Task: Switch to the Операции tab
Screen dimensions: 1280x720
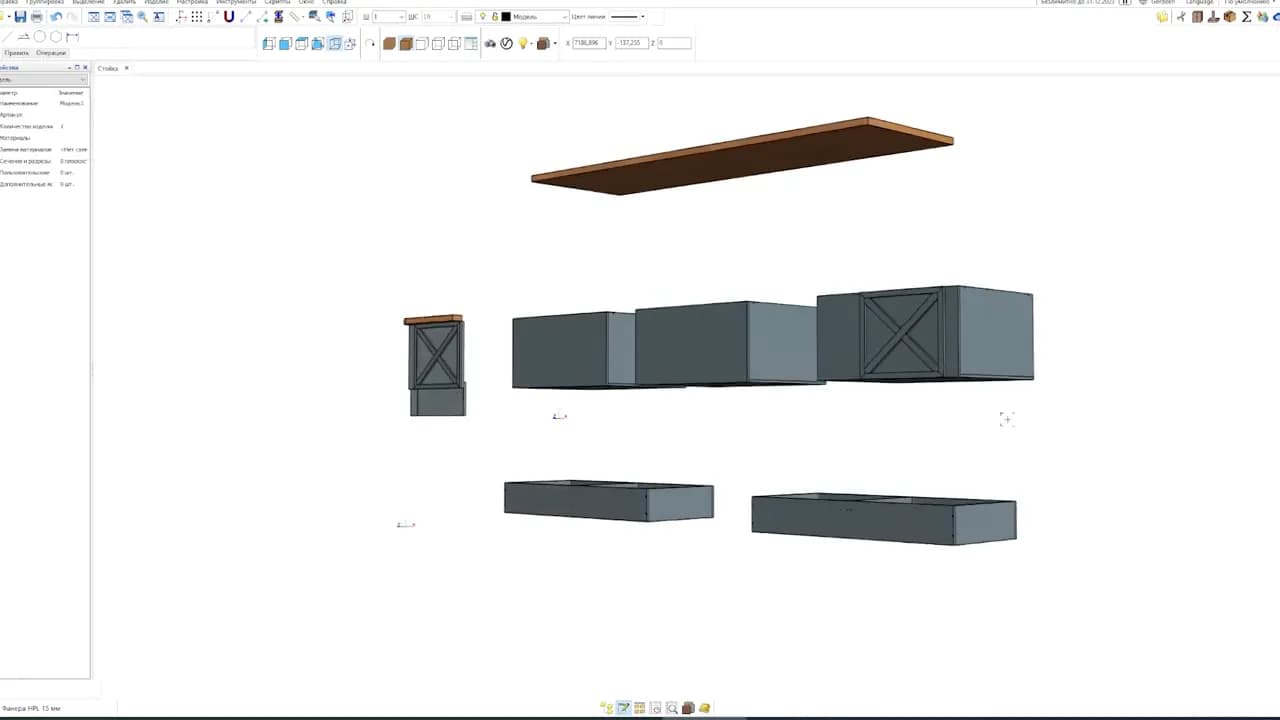Action: [x=50, y=53]
